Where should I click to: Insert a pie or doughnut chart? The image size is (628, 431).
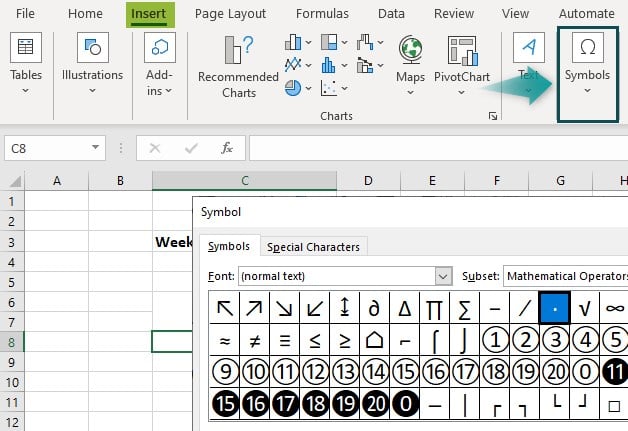pos(293,88)
